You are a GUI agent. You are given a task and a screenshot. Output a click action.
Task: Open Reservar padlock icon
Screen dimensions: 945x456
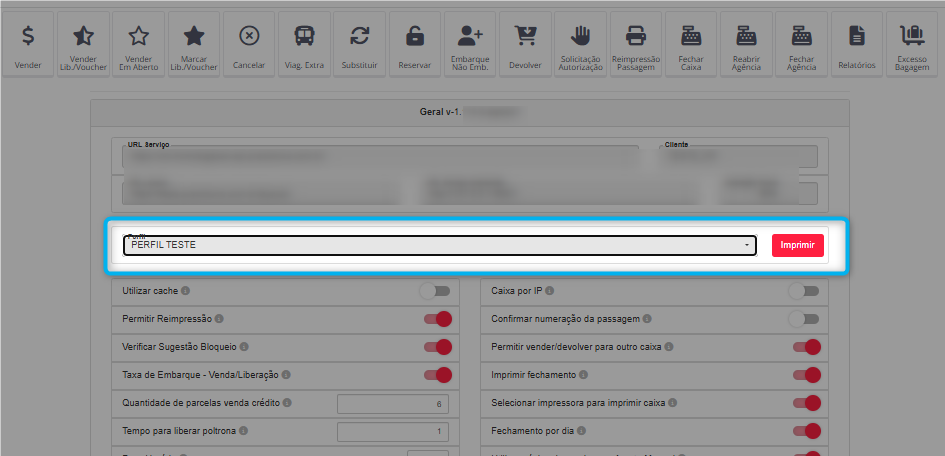tap(415, 36)
